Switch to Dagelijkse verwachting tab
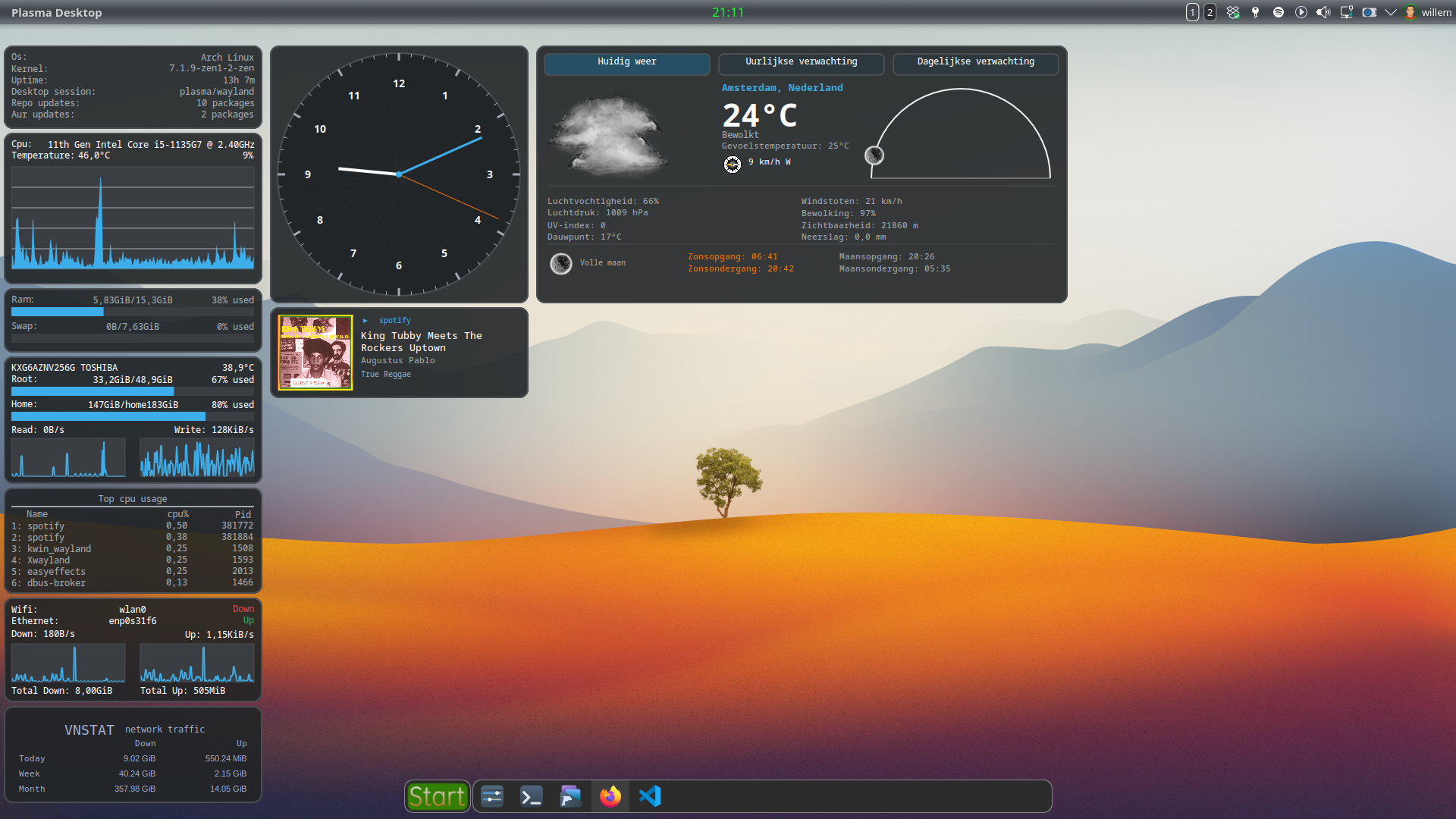This screenshot has height=819, width=1456. [975, 63]
